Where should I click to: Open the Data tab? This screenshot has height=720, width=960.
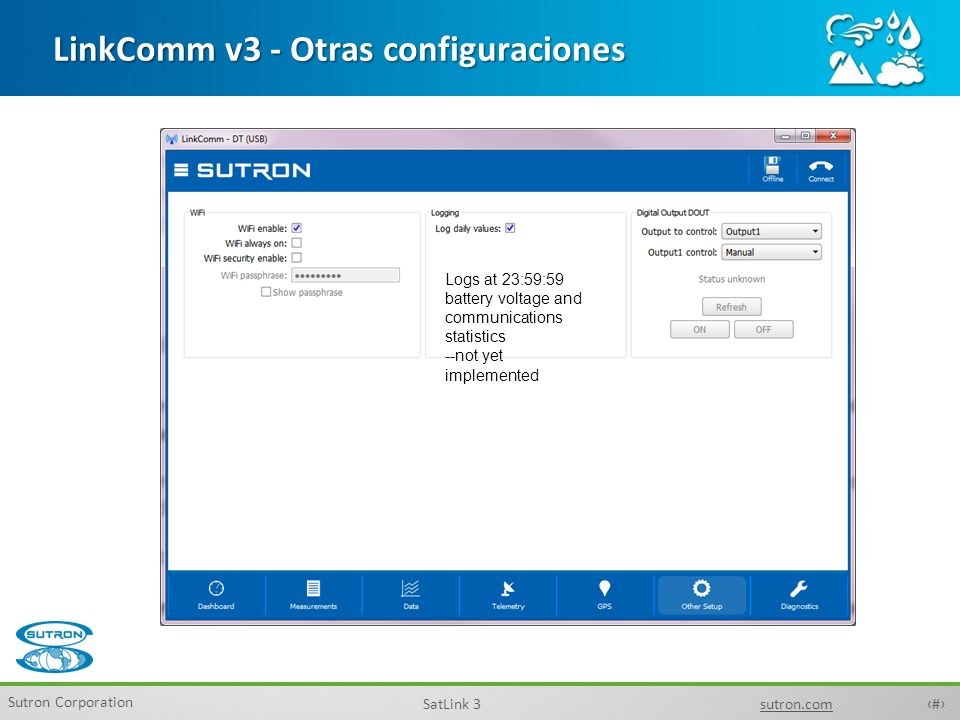coord(410,595)
